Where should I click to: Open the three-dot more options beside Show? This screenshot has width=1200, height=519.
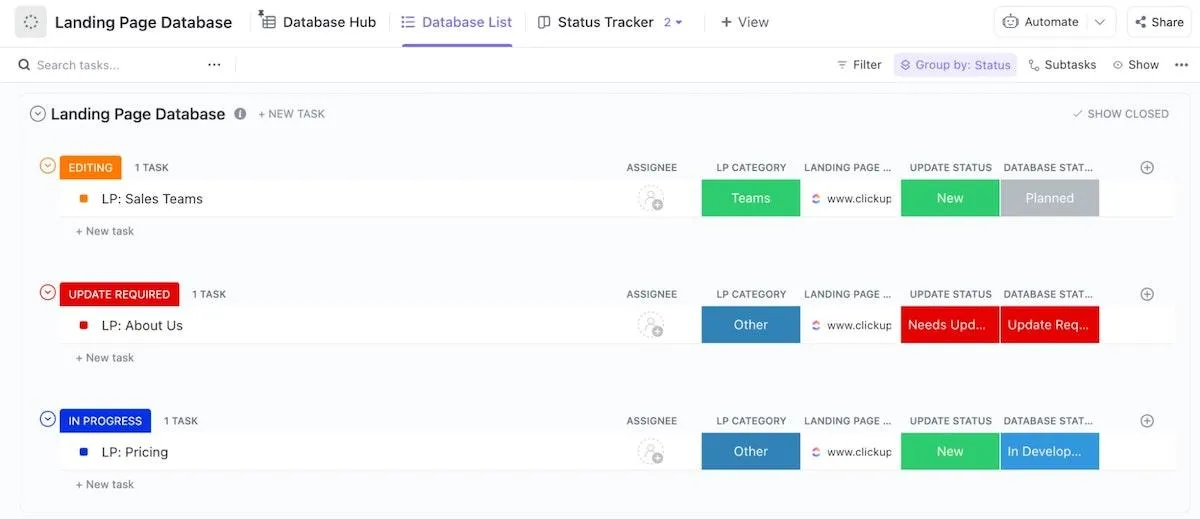[x=1181, y=65]
